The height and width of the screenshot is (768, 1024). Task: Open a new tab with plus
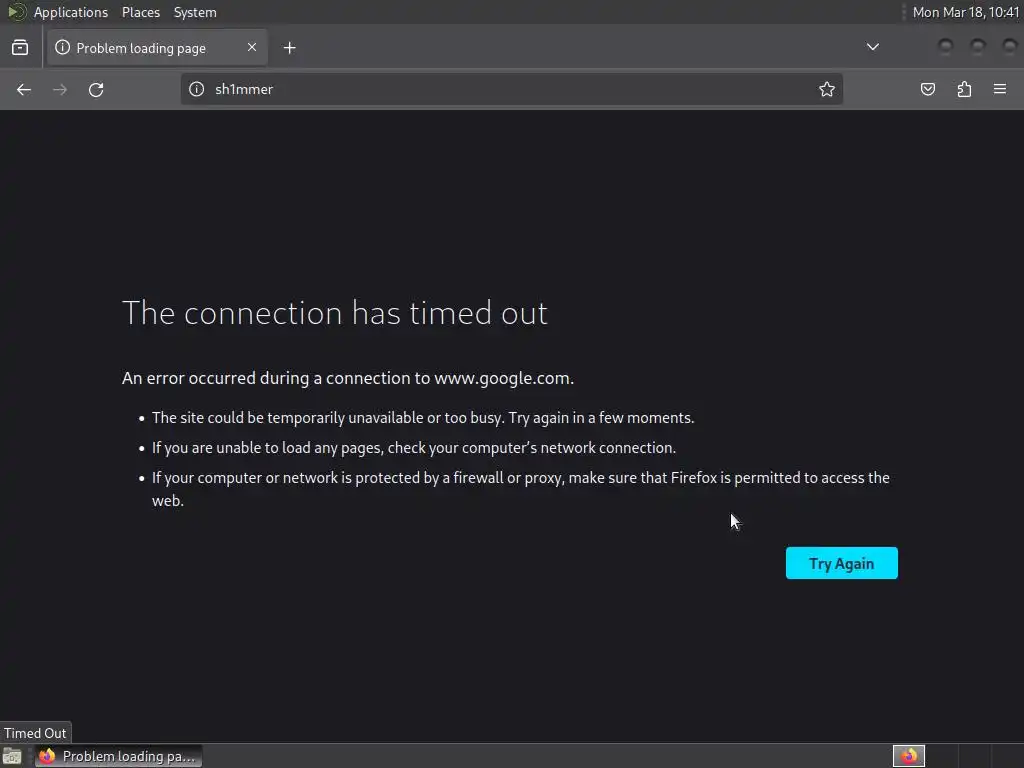(289, 48)
